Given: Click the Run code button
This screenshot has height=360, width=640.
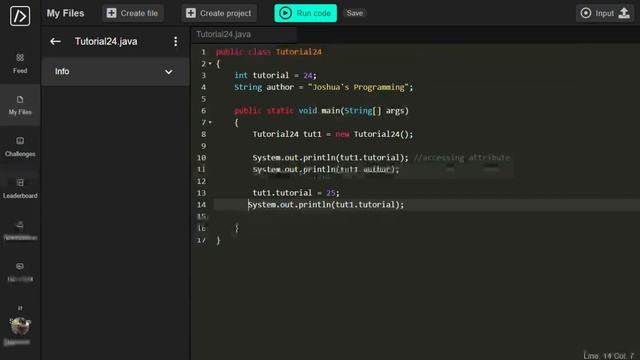Looking at the screenshot, I should (x=305, y=13).
